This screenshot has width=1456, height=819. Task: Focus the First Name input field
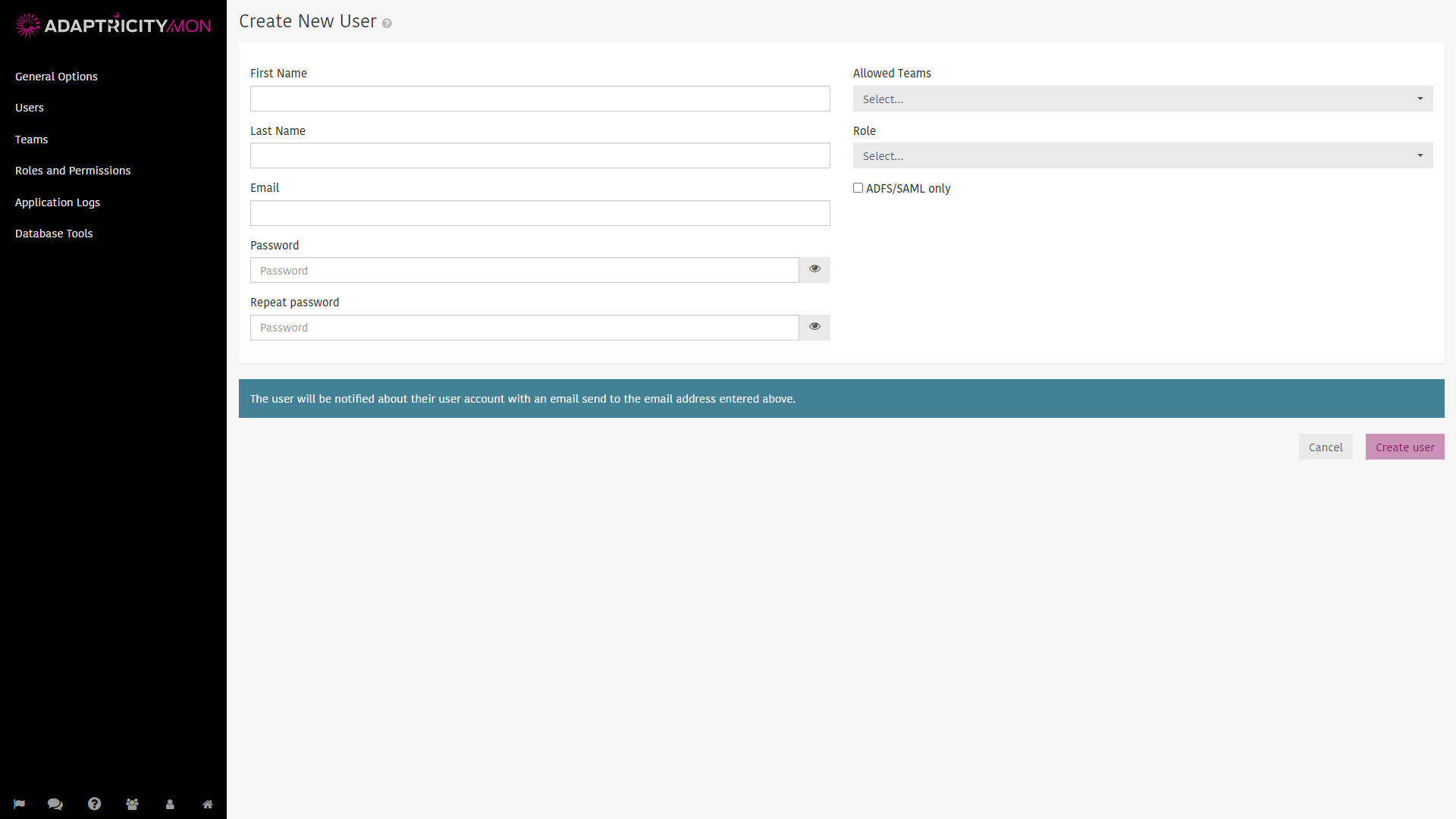click(540, 99)
